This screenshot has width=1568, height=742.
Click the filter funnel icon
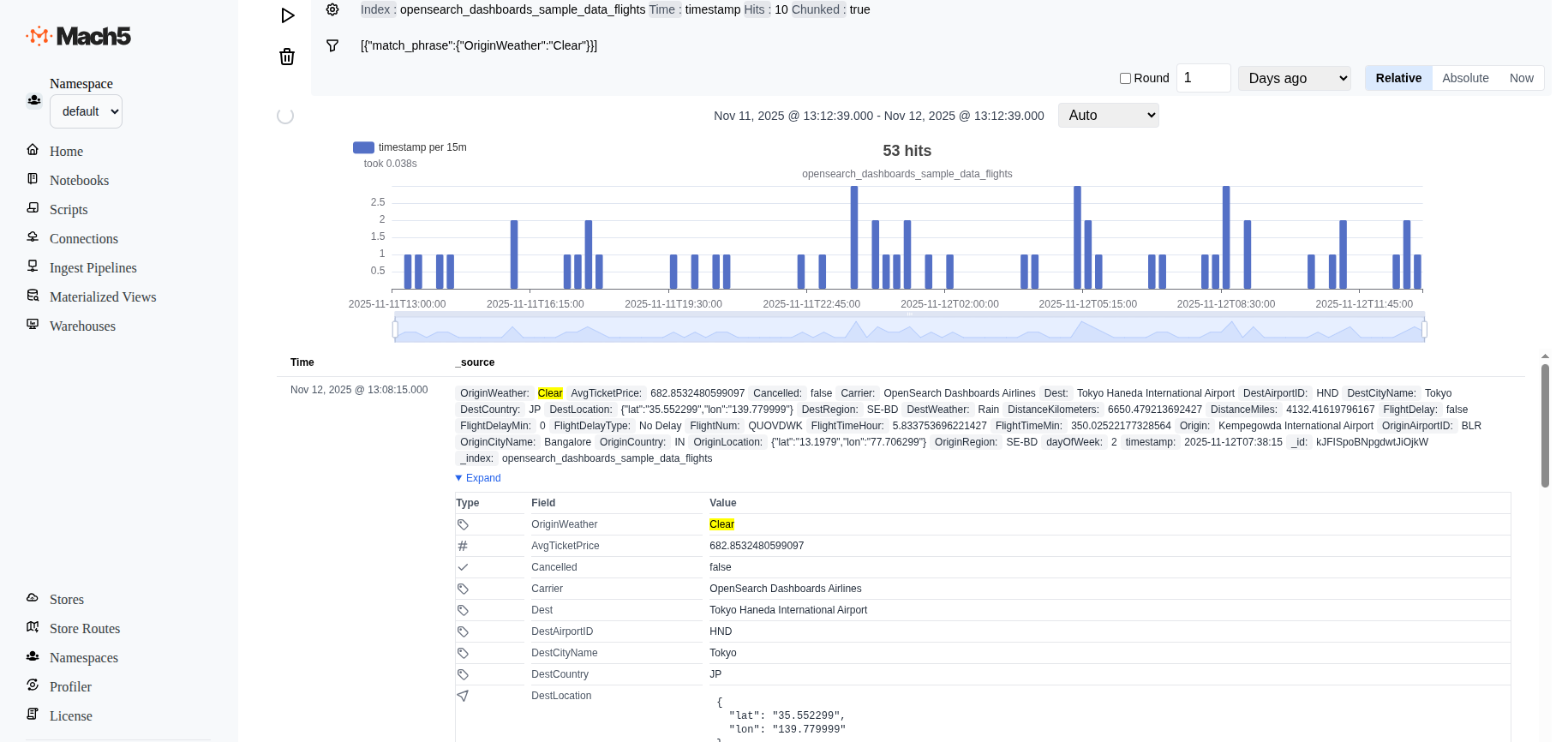click(332, 45)
